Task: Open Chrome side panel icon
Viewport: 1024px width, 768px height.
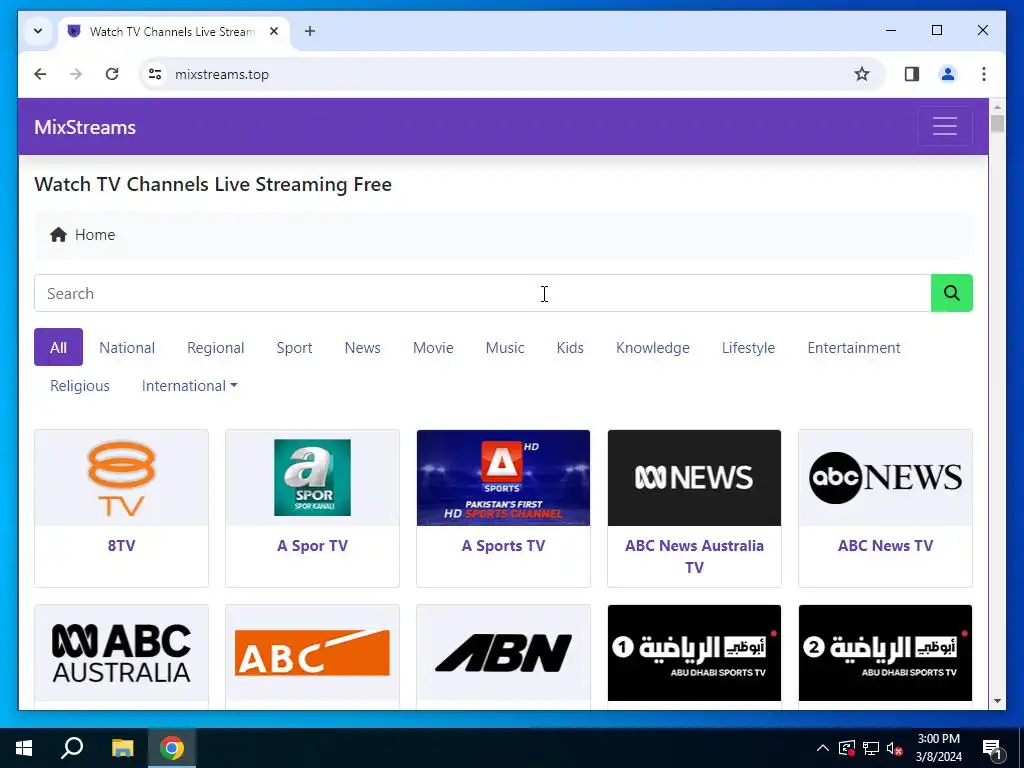Action: coord(912,74)
